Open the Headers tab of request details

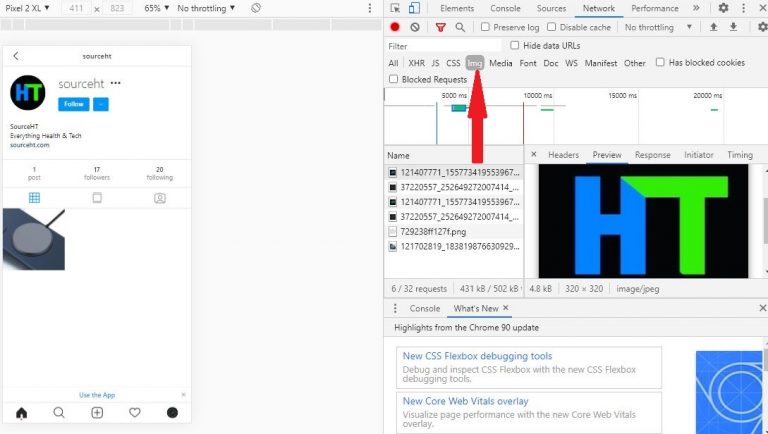pos(563,155)
